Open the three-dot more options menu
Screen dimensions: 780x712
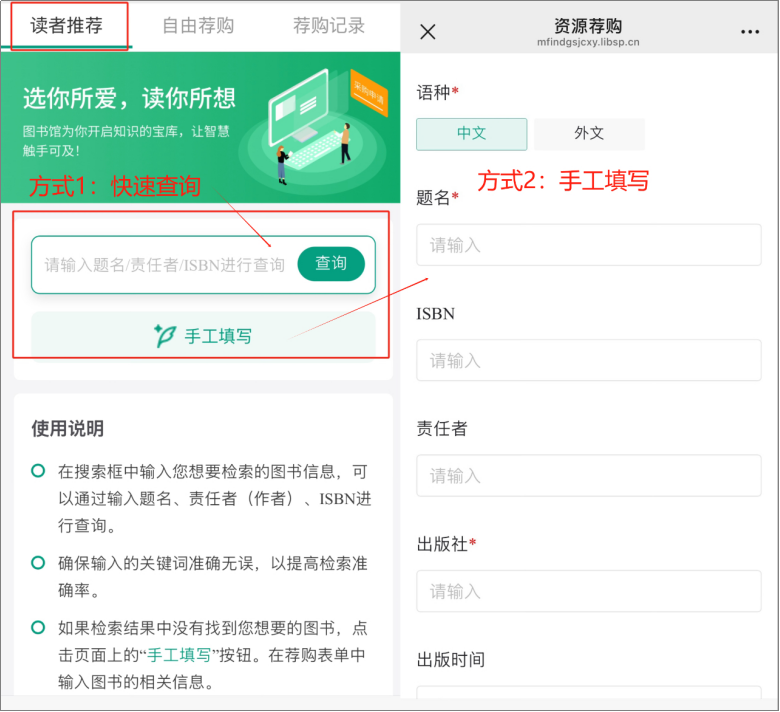(750, 32)
